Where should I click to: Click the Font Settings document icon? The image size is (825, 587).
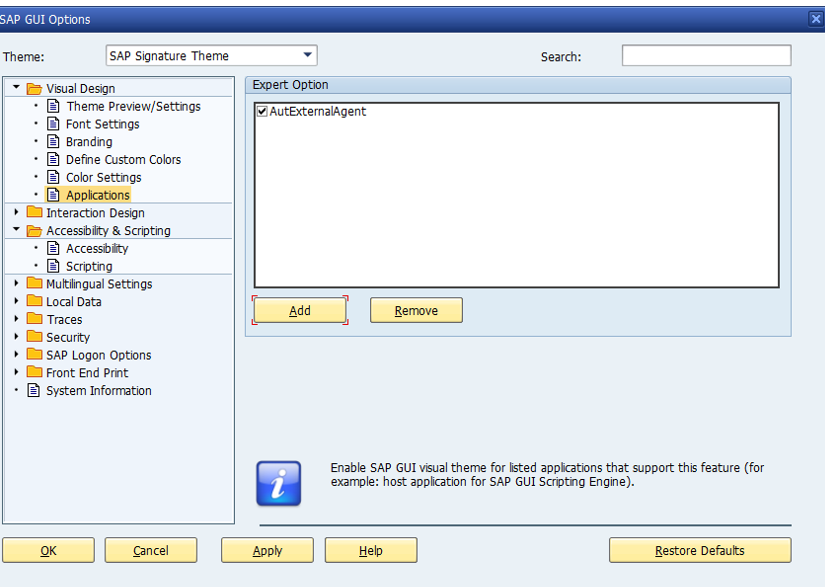53,124
